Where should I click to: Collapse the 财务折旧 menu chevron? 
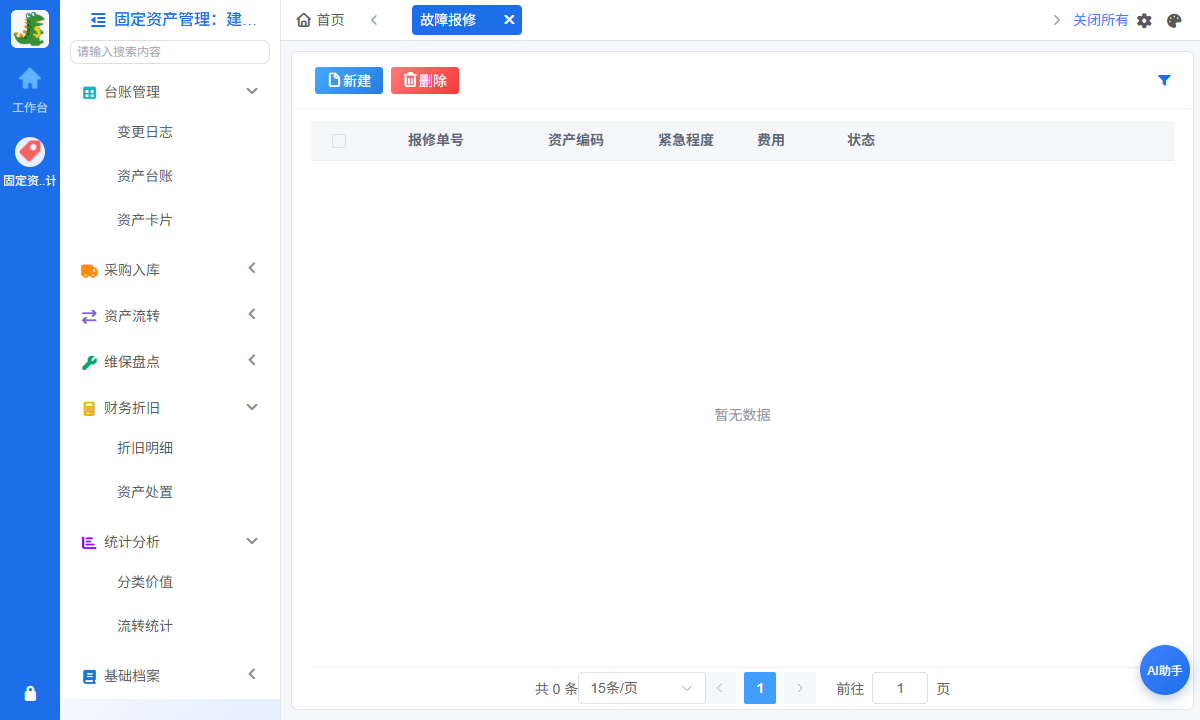click(x=252, y=407)
